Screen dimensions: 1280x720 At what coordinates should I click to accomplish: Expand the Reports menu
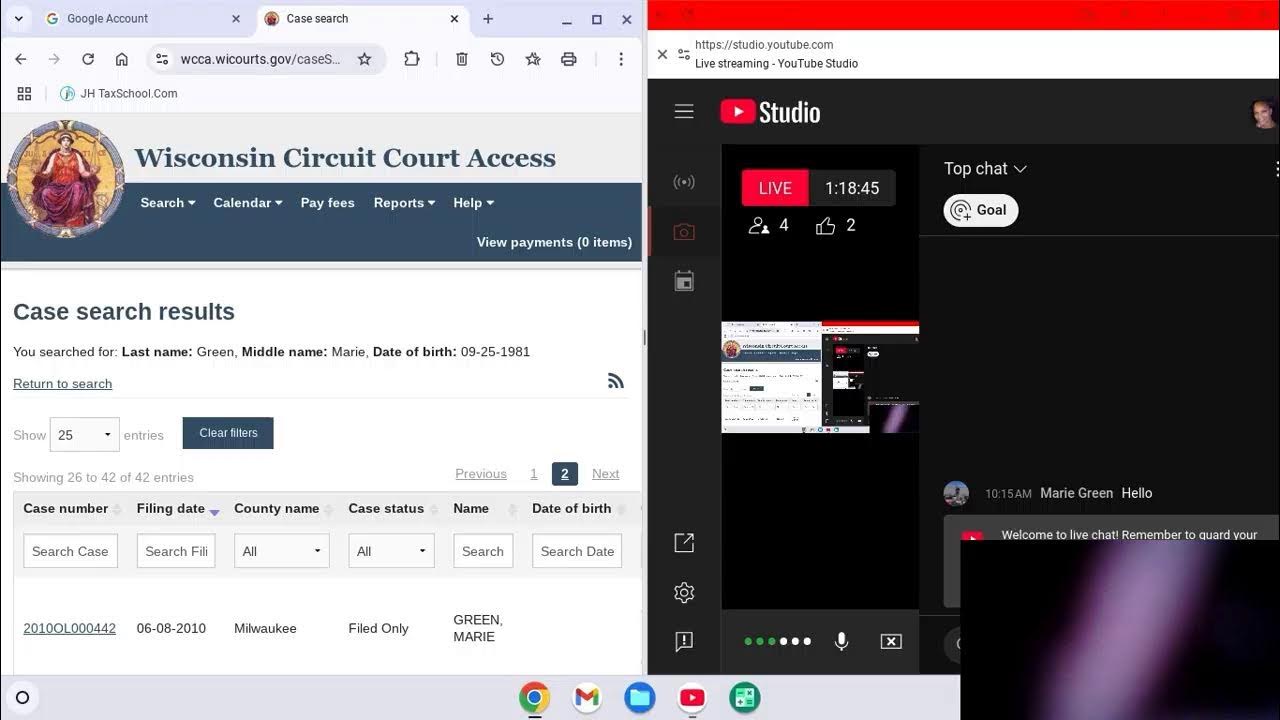pos(404,203)
